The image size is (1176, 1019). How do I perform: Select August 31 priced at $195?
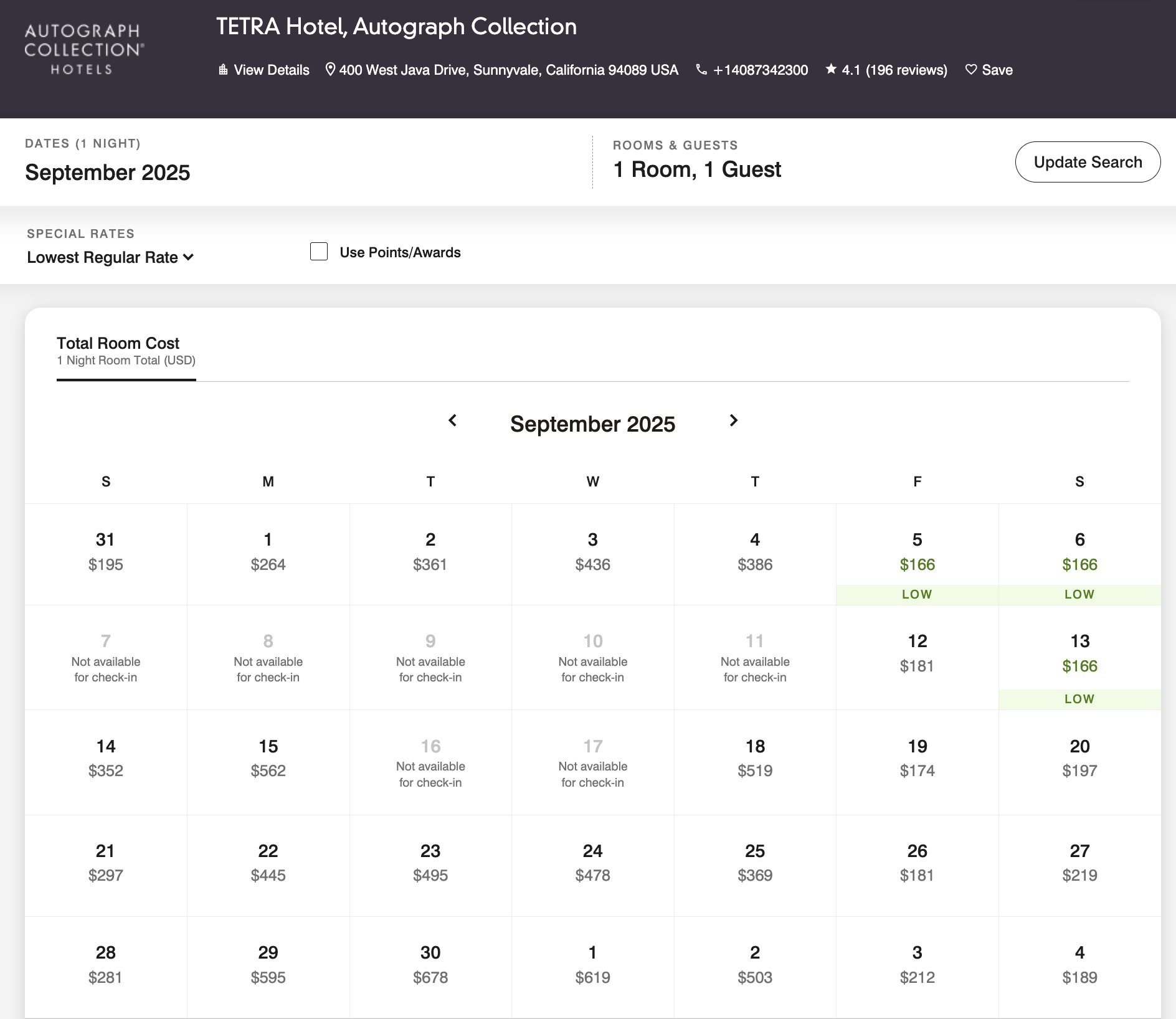coord(106,554)
